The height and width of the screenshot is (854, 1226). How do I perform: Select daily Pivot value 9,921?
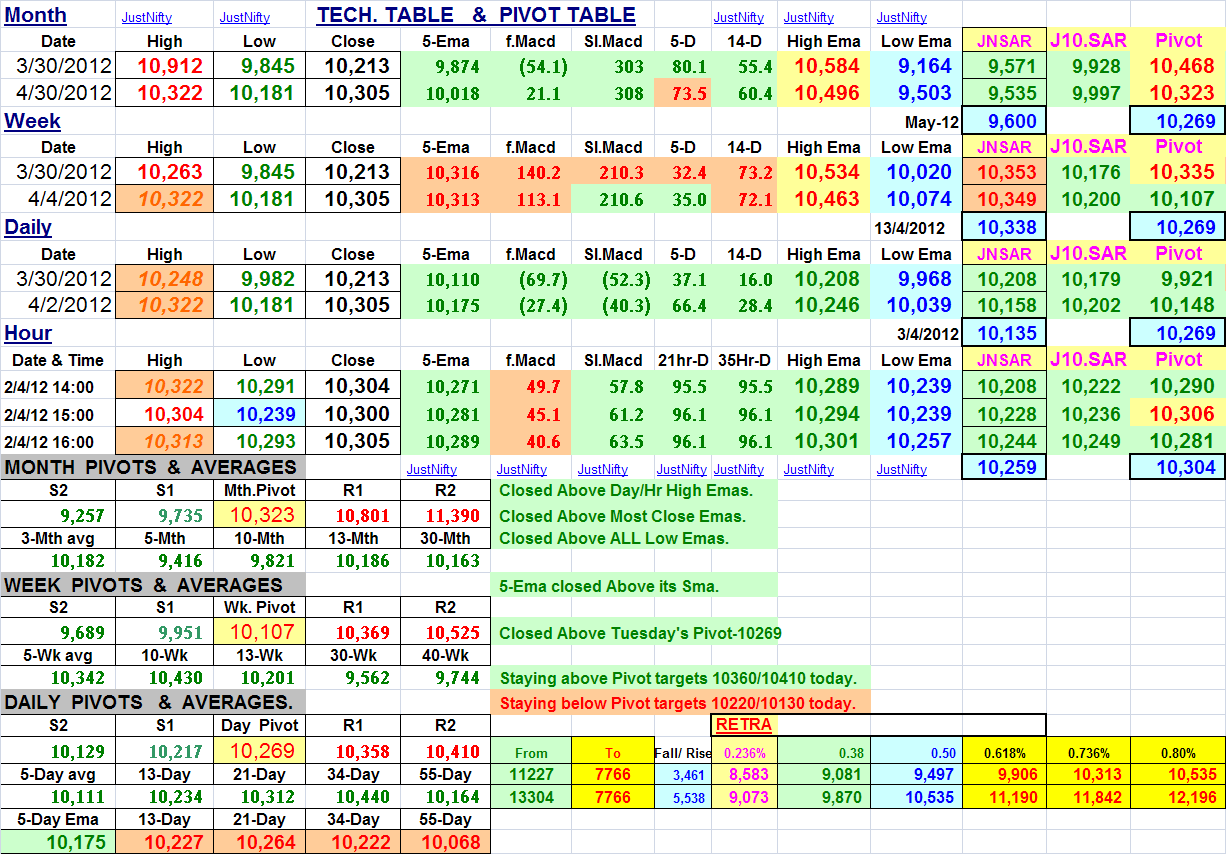[1178, 279]
